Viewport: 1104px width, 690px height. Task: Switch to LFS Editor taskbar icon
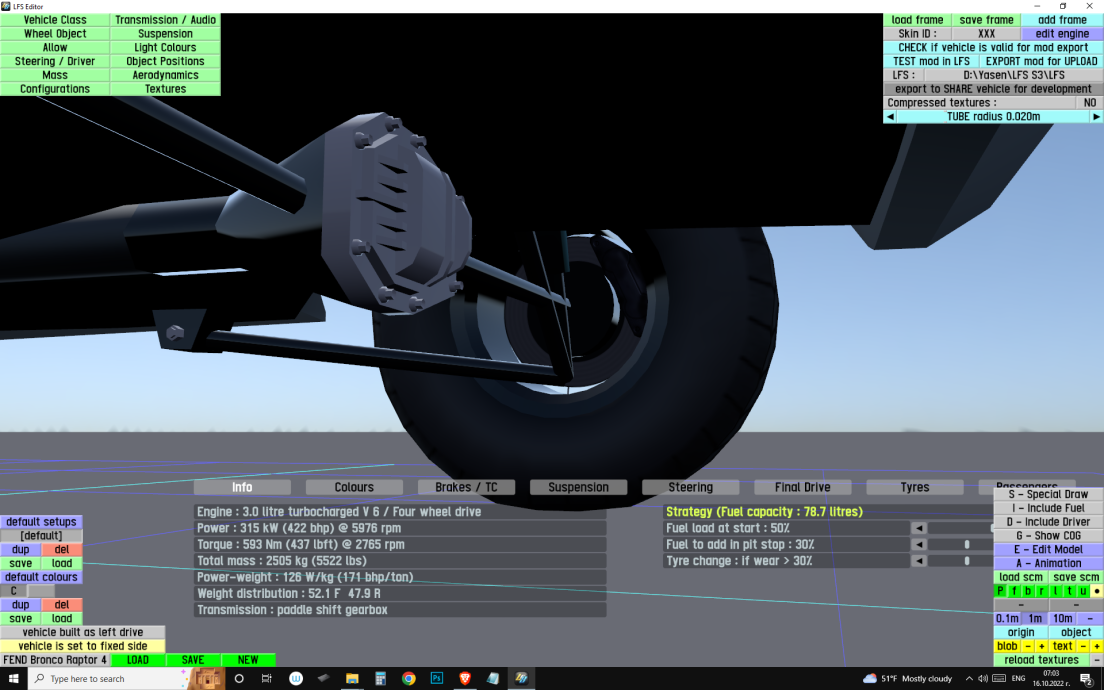[521, 679]
